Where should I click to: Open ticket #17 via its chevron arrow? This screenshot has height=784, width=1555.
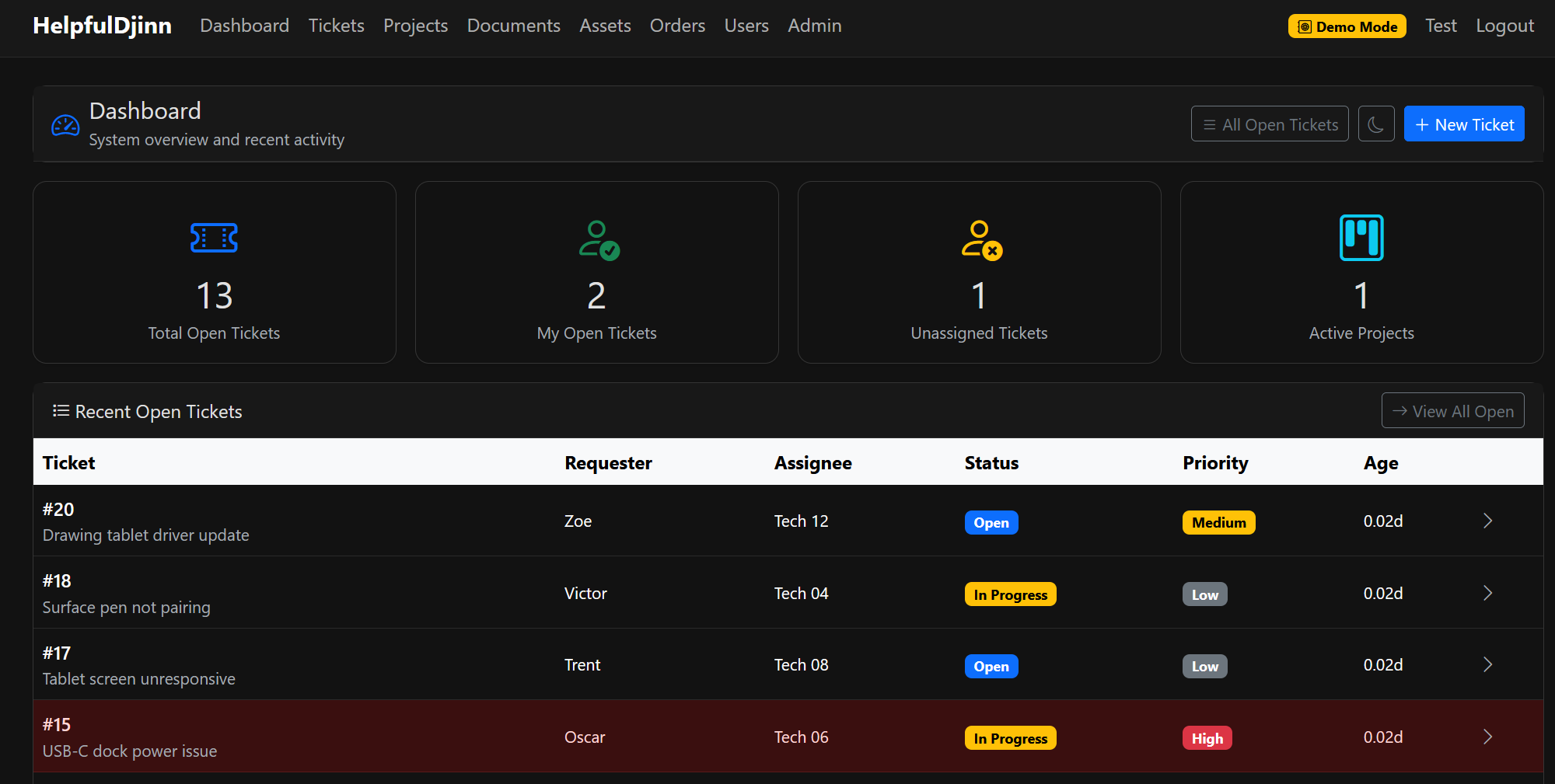click(1487, 665)
